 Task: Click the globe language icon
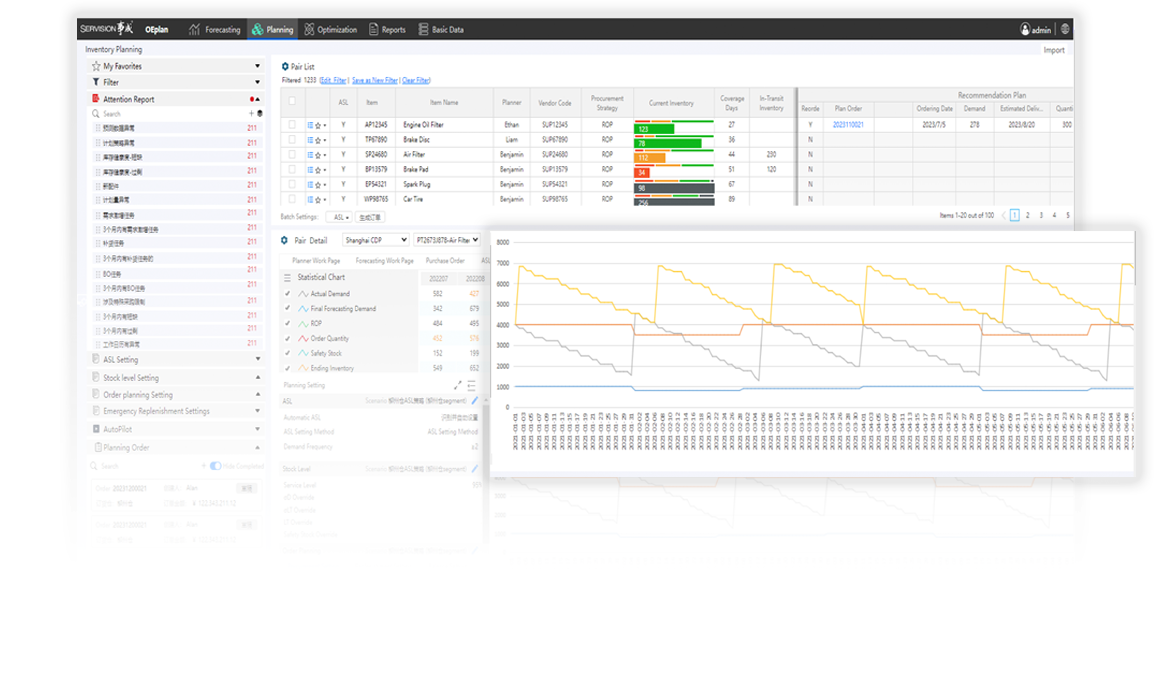(1064, 29)
